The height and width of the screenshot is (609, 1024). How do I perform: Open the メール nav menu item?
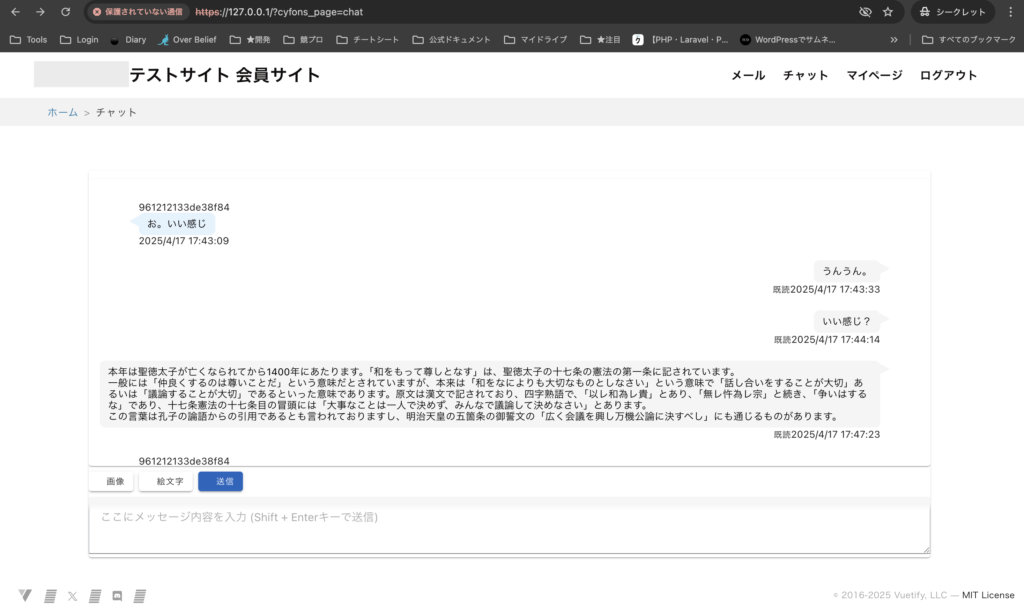click(x=748, y=75)
